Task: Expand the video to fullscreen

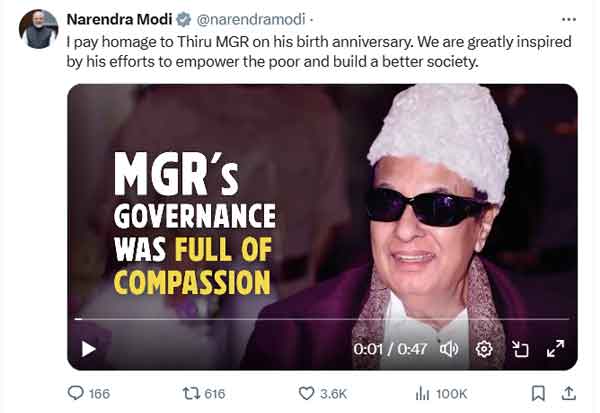Action: point(555,349)
